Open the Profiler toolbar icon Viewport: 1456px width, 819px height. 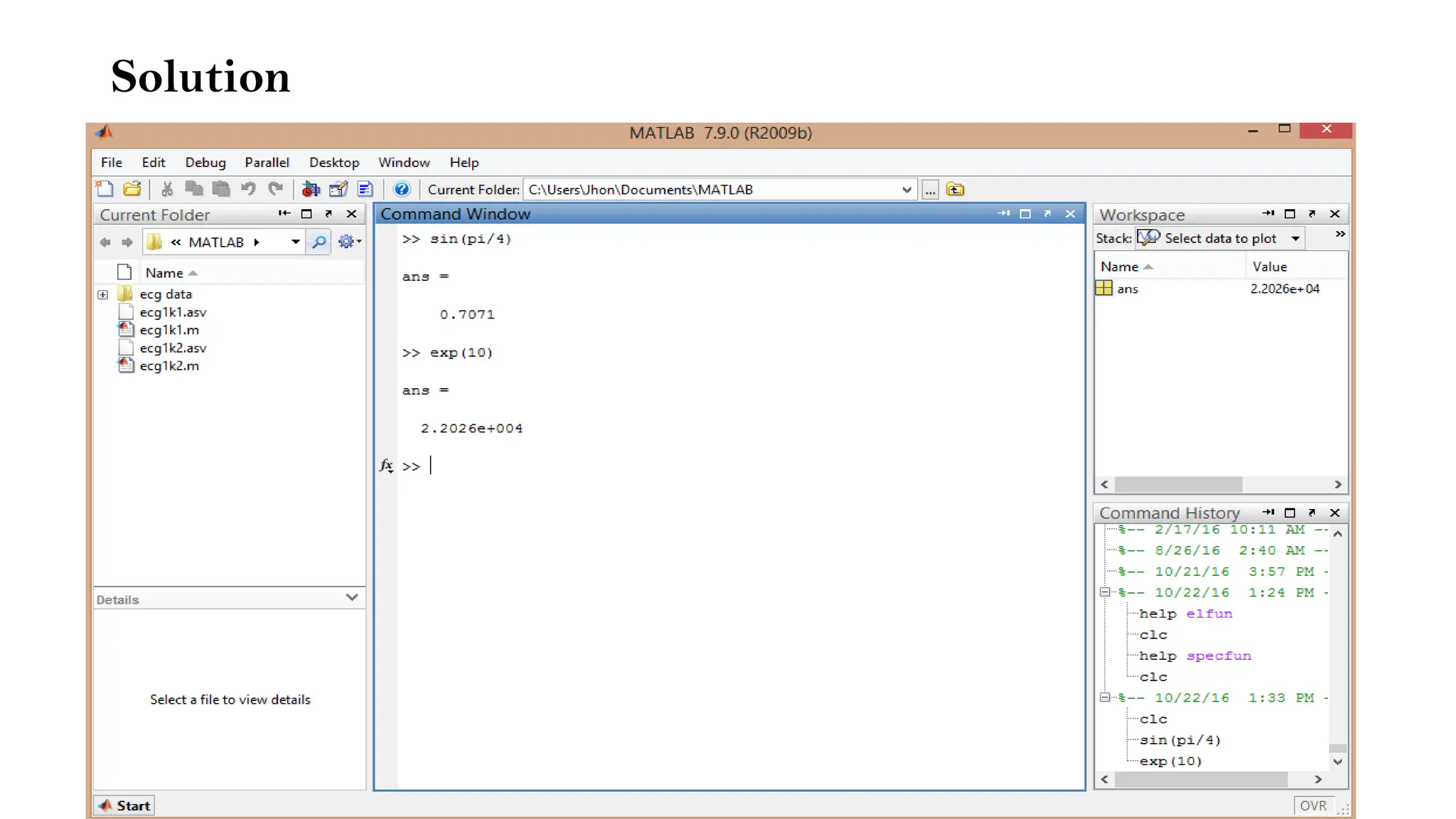pos(365,189)
